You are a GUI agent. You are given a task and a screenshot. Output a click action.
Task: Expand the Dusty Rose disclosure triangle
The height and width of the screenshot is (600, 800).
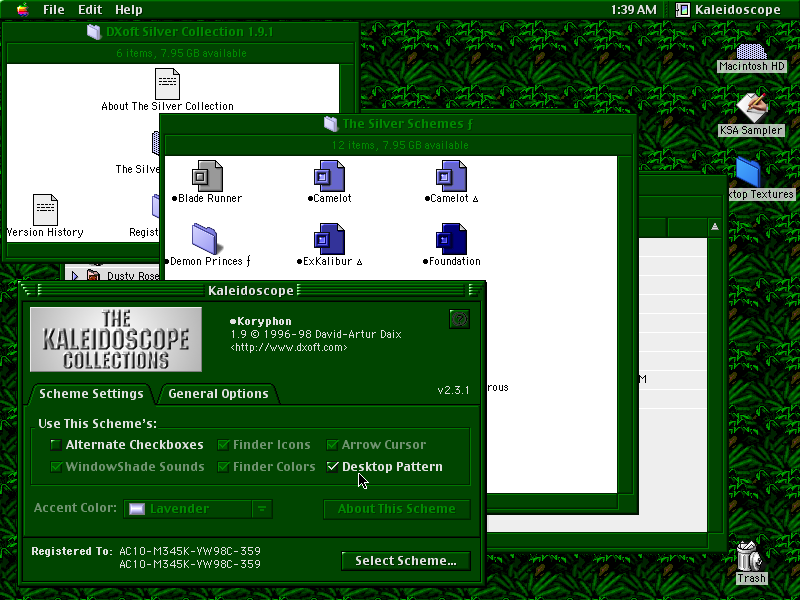75,276
